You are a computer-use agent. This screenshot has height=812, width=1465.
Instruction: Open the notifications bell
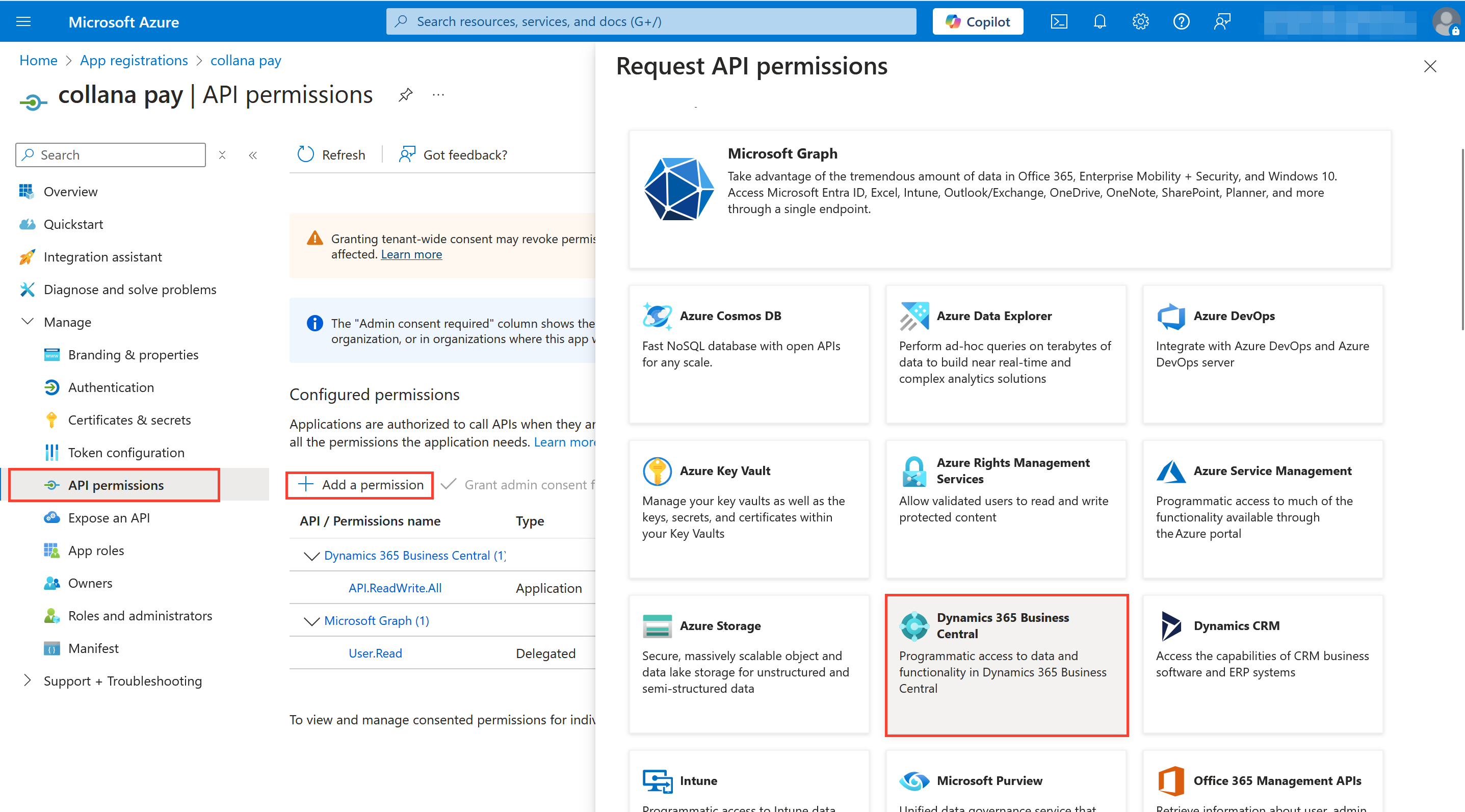pos(1100,21)
